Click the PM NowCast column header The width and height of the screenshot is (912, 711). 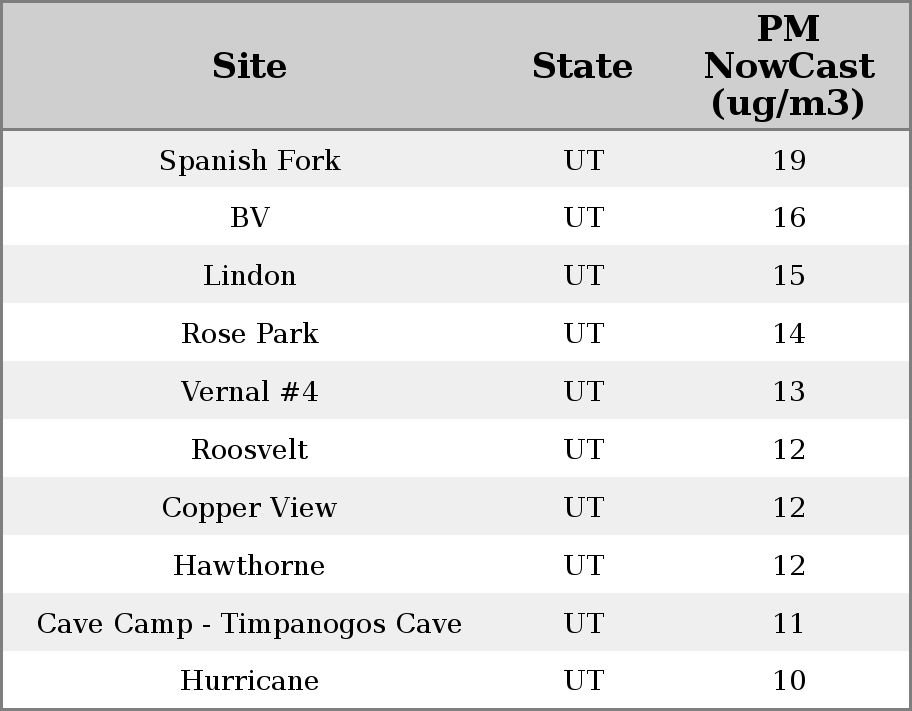click(789, 66)
